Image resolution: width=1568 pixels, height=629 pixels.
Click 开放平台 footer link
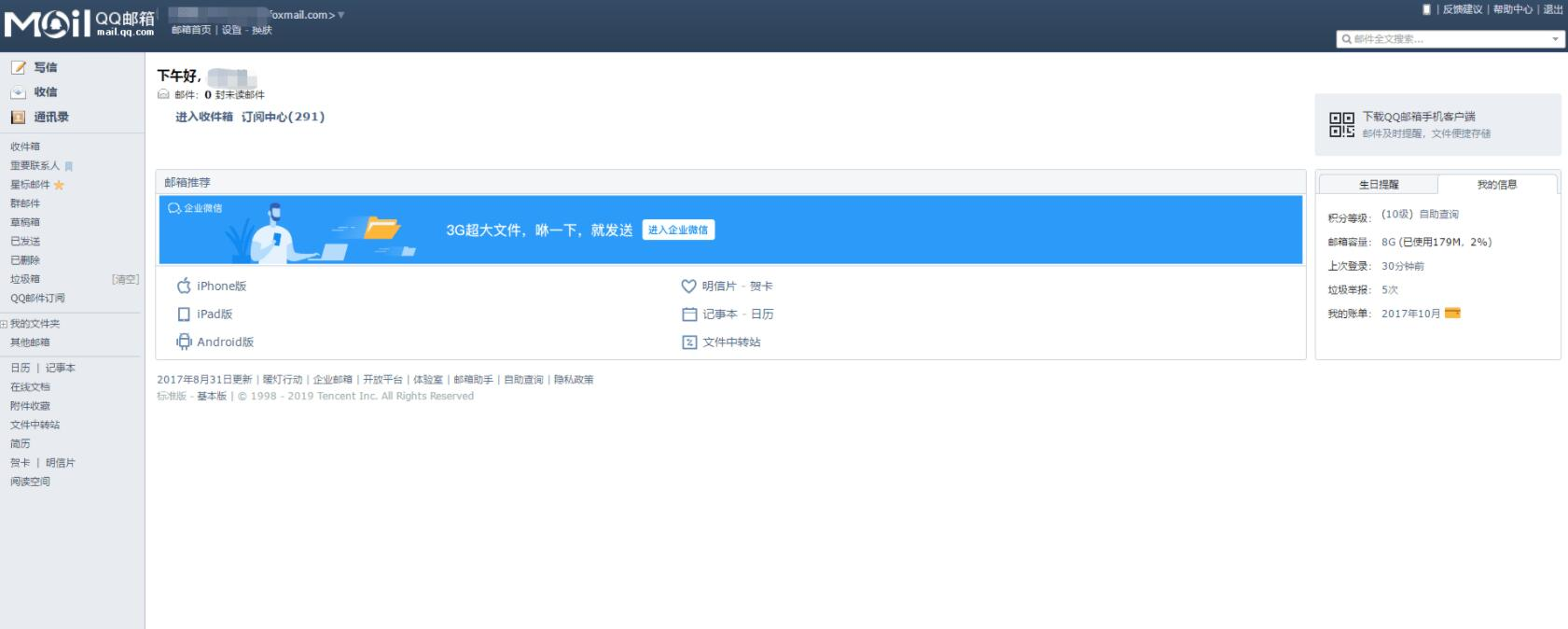point(382,380)
